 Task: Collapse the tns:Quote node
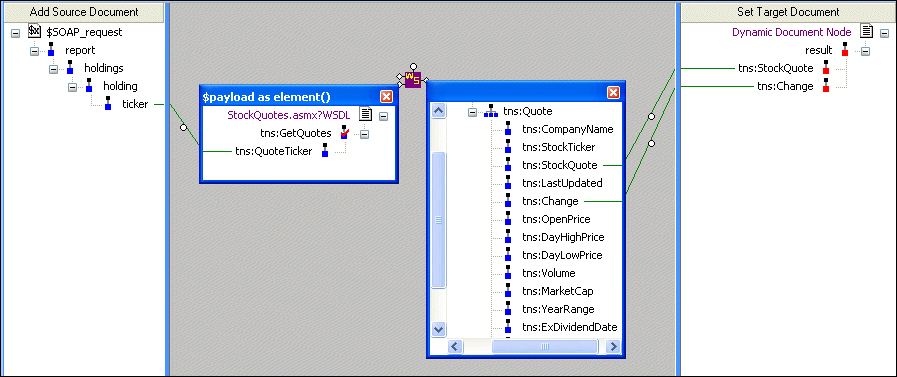click(473, 112)
